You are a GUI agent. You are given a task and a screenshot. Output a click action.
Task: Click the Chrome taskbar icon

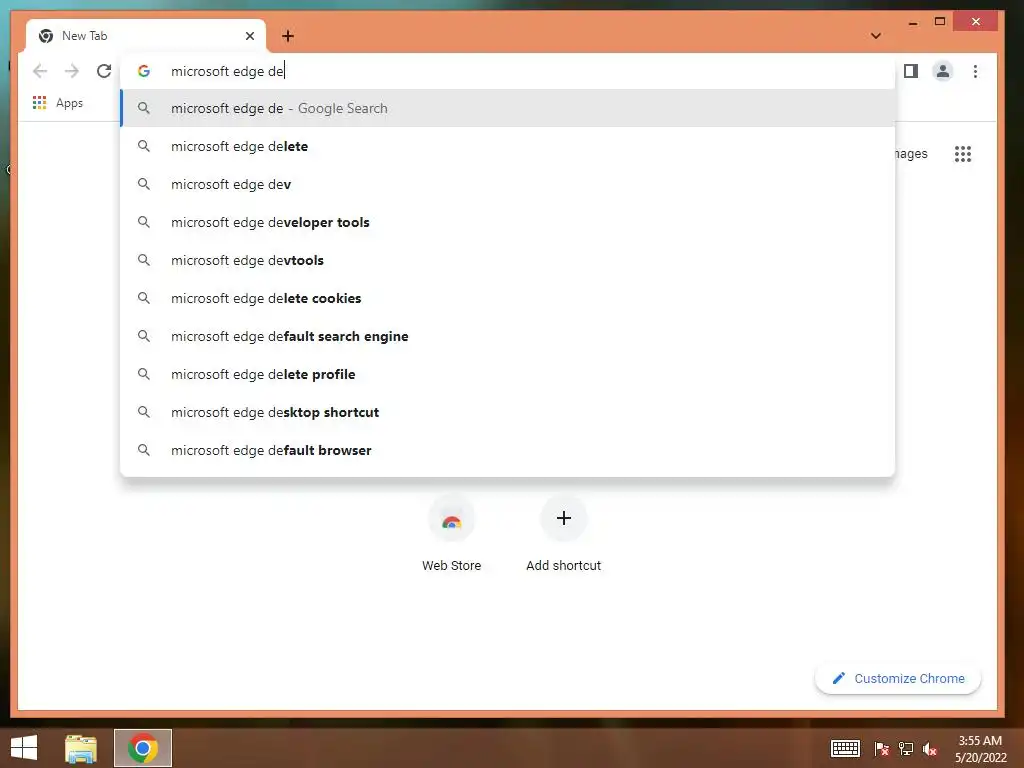click(x=143, y=748)
